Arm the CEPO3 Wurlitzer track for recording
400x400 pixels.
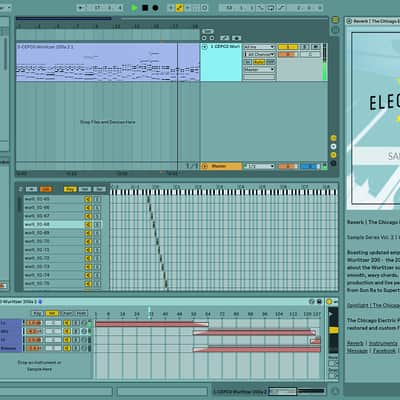pyautogui.click(x=315, y=47)
